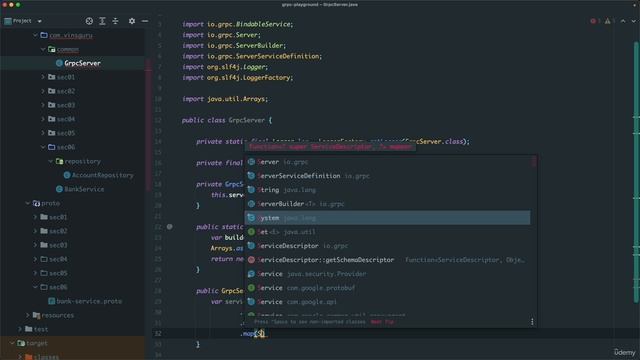
Task: Choose Set java.util completion
Action: [x=387, y=232]
